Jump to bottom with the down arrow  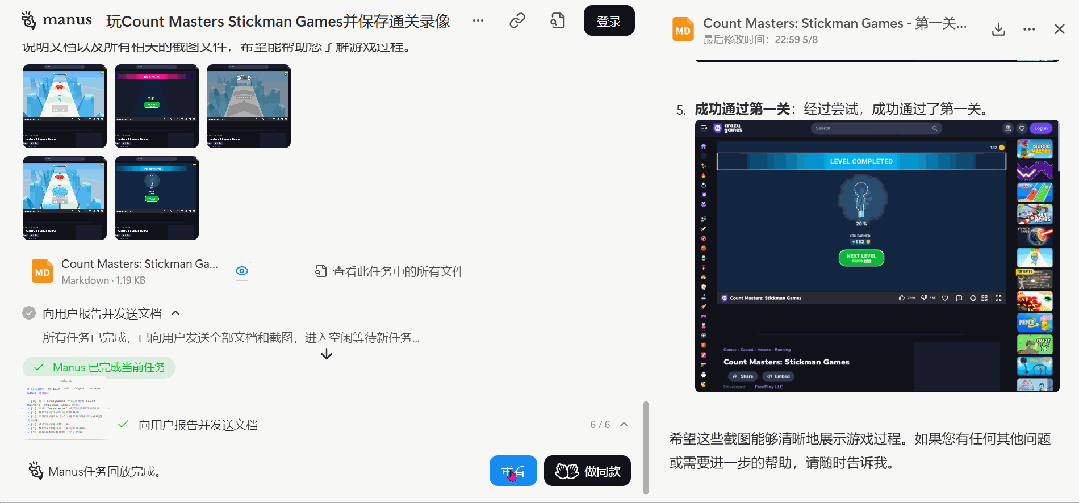point(327,353)
